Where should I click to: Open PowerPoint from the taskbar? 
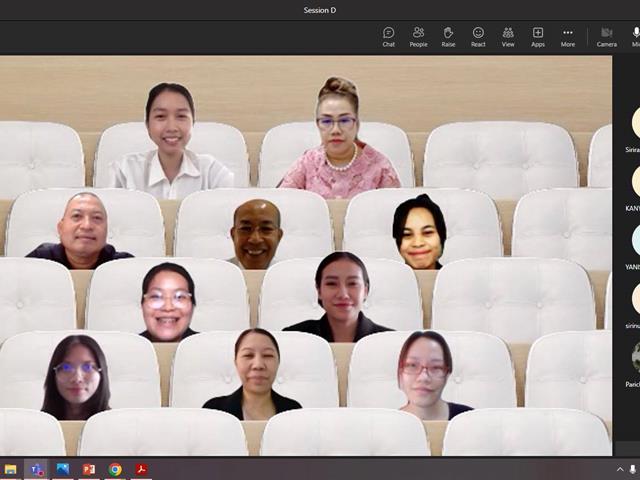point(89,469)
